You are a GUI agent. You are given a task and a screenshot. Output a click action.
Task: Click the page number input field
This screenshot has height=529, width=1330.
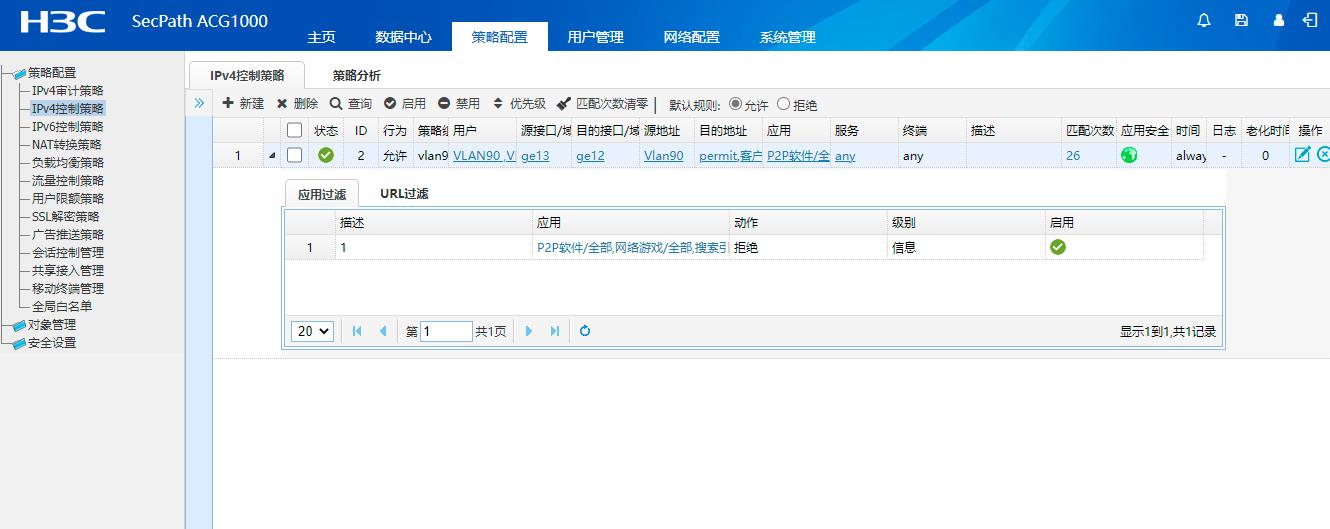446,331
